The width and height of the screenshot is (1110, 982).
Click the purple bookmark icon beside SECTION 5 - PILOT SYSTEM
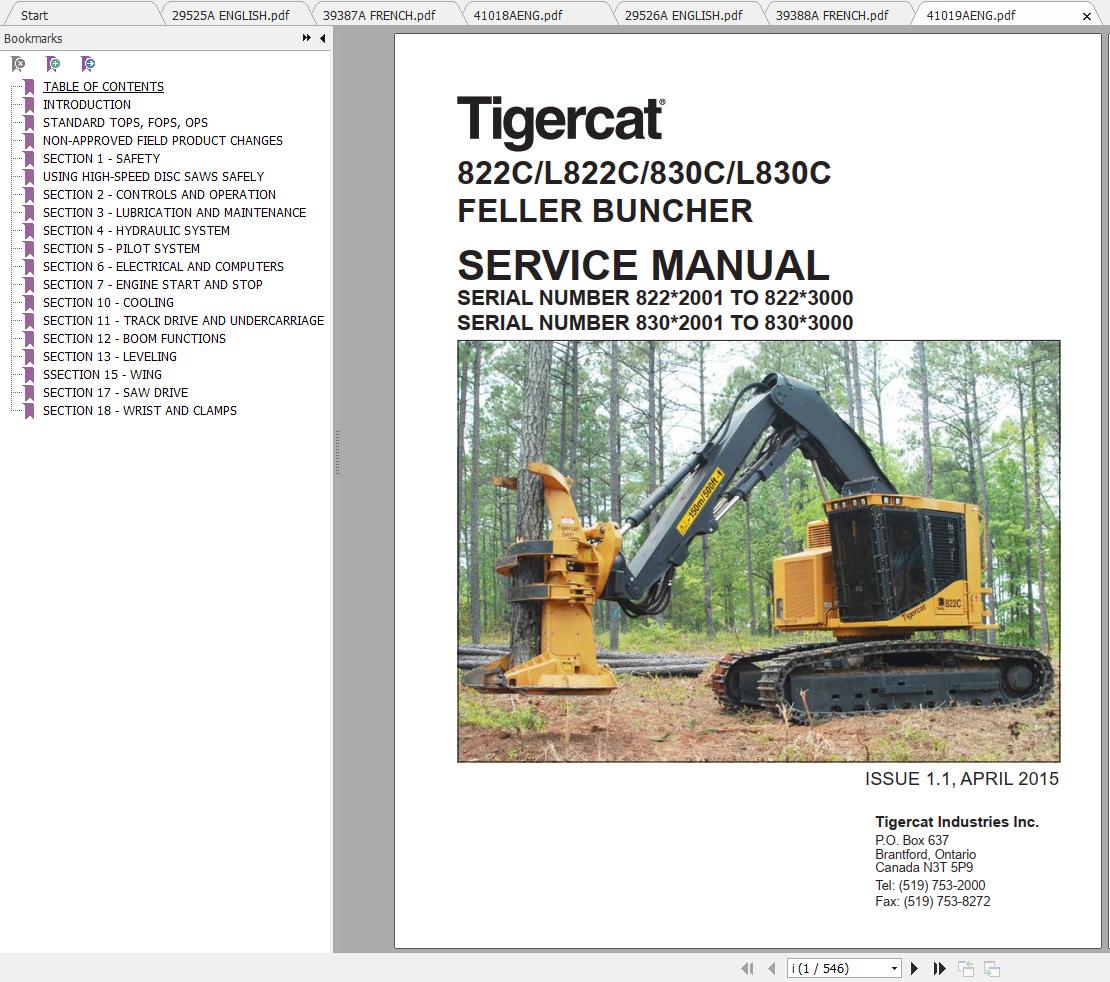(29, 249)
